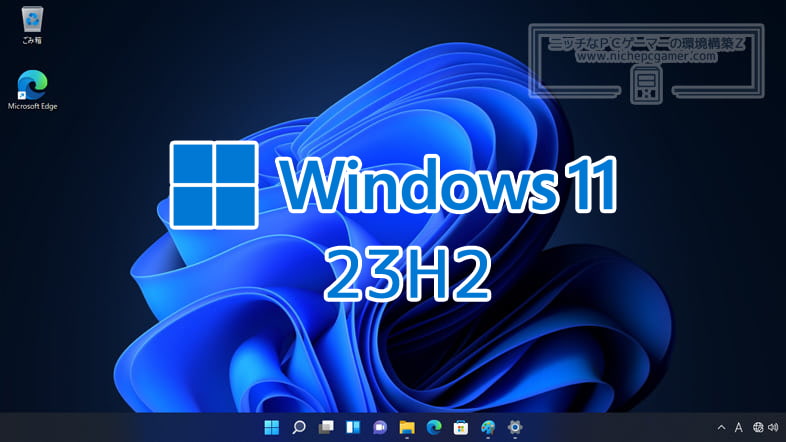The image size is (786, 442).
Task: Open taskbar Search
Action: (299, 427)
